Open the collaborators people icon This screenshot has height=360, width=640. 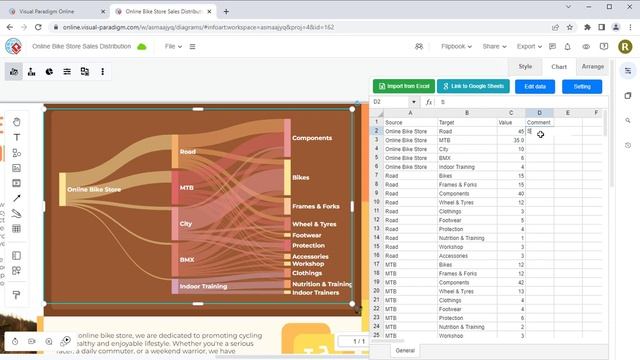[x=419, y=47]
